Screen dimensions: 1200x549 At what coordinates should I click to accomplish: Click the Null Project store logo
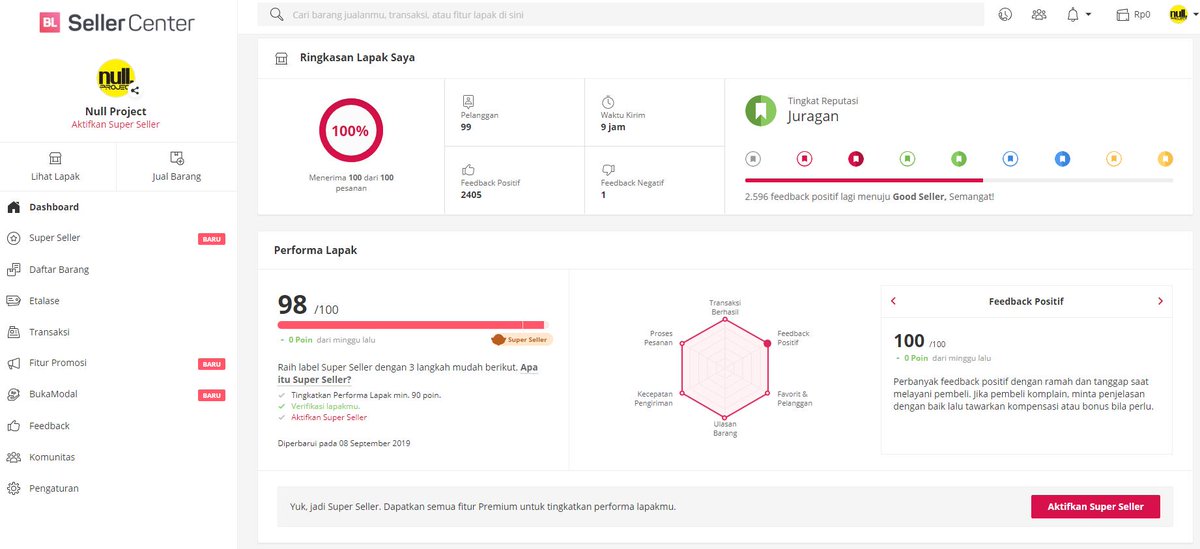(115, 78)
